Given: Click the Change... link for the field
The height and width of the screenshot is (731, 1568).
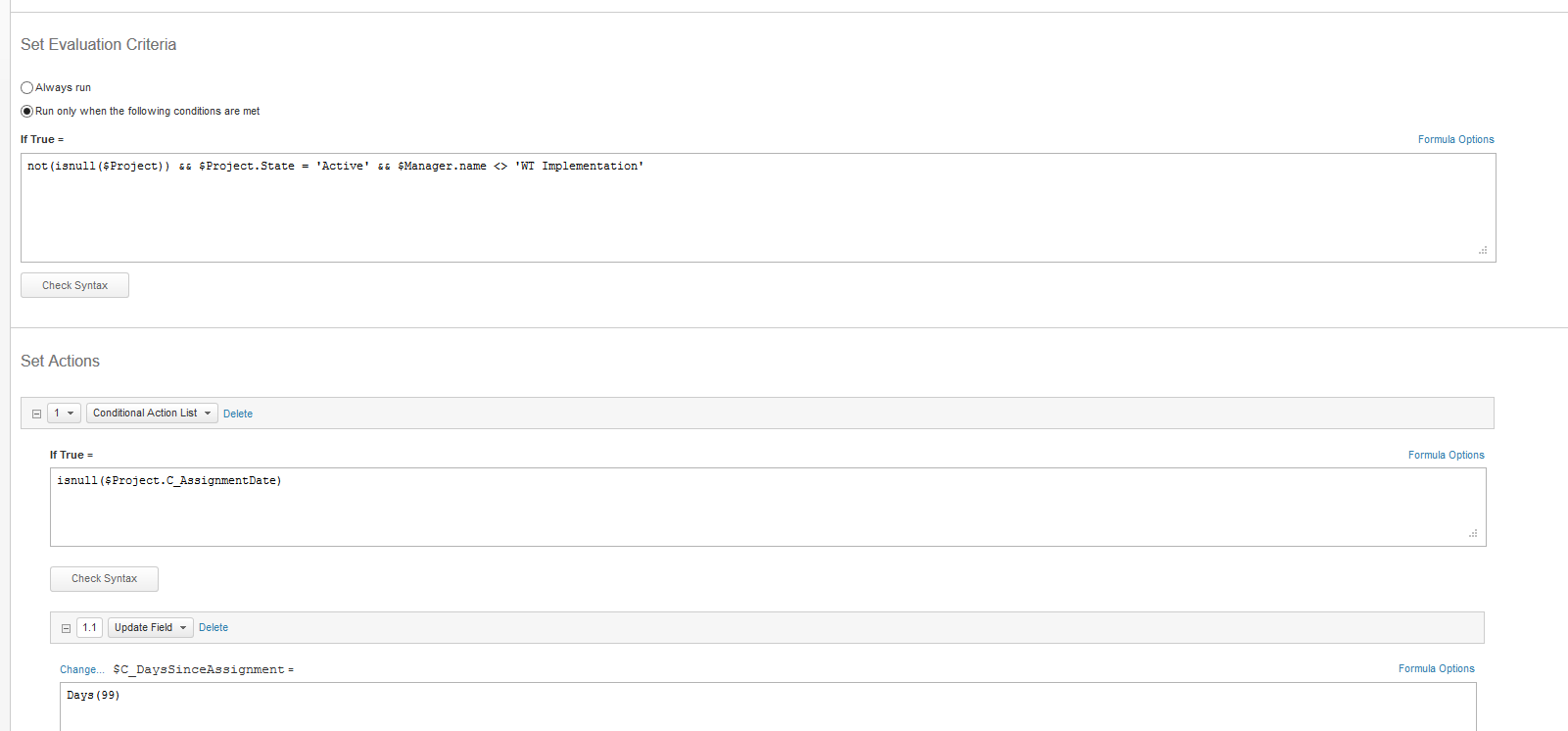Looking at the screenshot, I should coord(82,669).
